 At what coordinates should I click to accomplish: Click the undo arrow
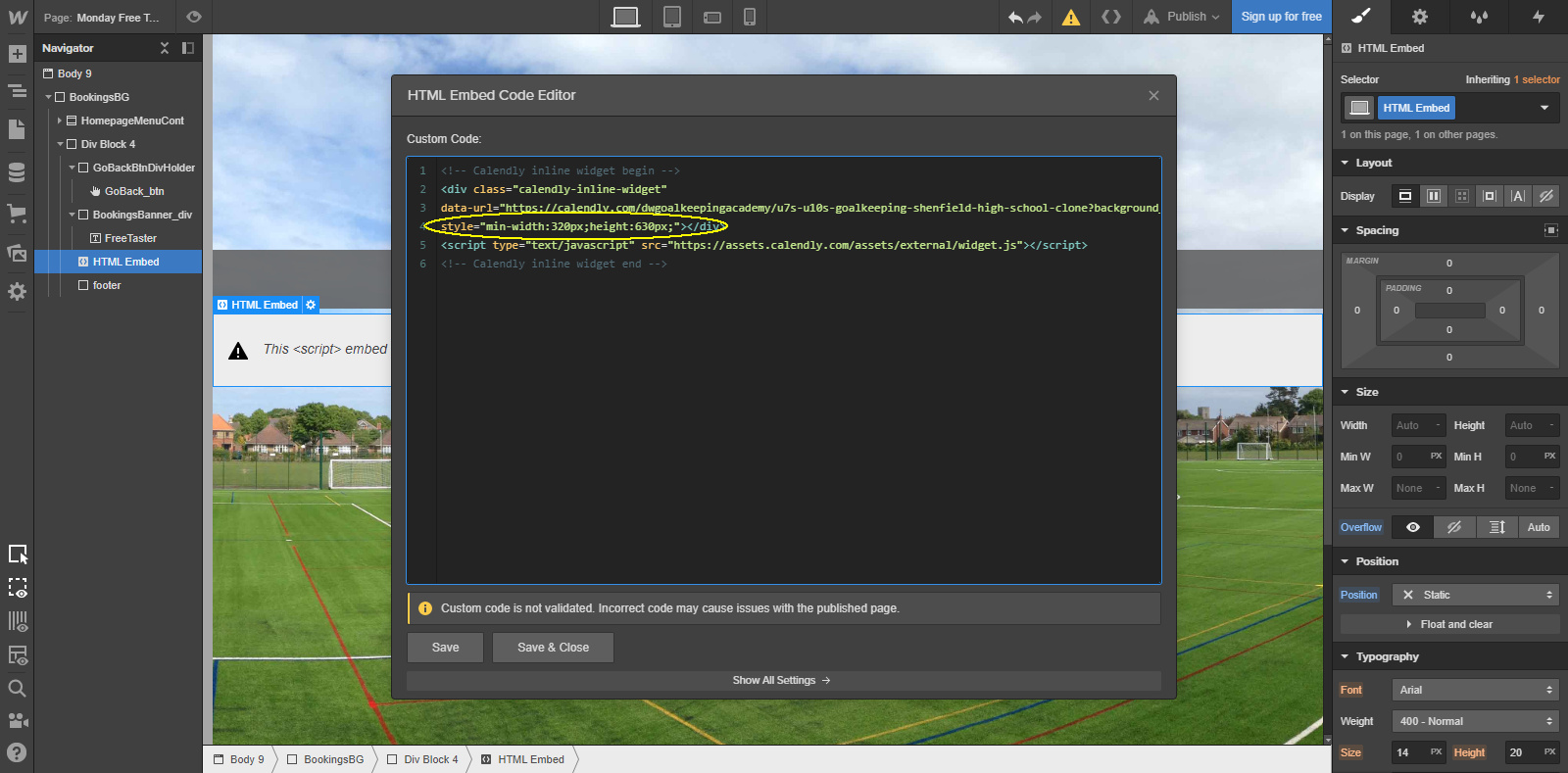(x=1015, y=17)
